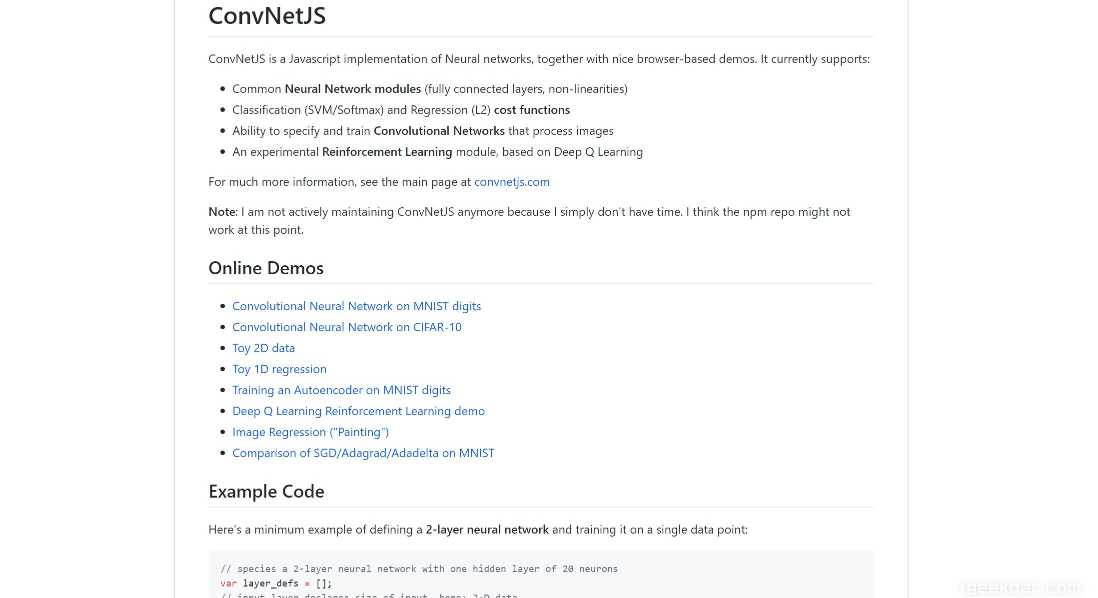
Task: Click the ConvNetJS page heading
Action: click(x=267, y=16)
